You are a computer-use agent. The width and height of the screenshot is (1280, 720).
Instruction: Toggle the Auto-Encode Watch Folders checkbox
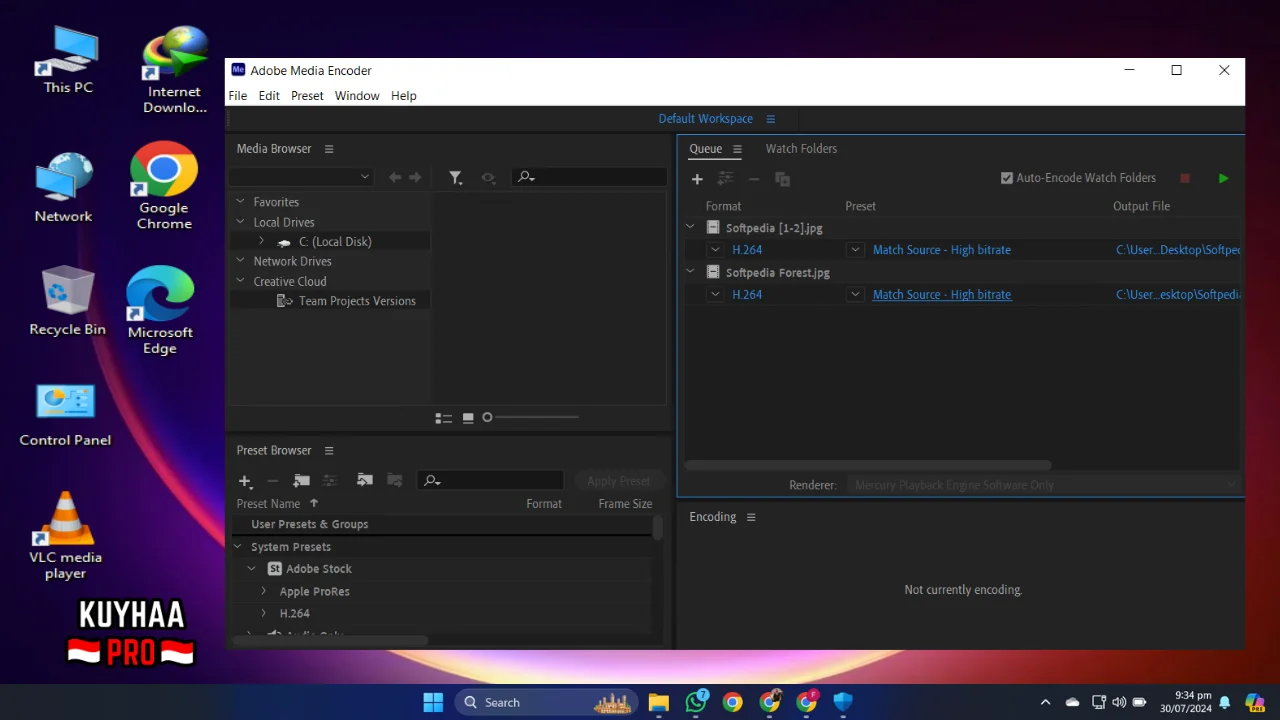[x=1007, y=178]
